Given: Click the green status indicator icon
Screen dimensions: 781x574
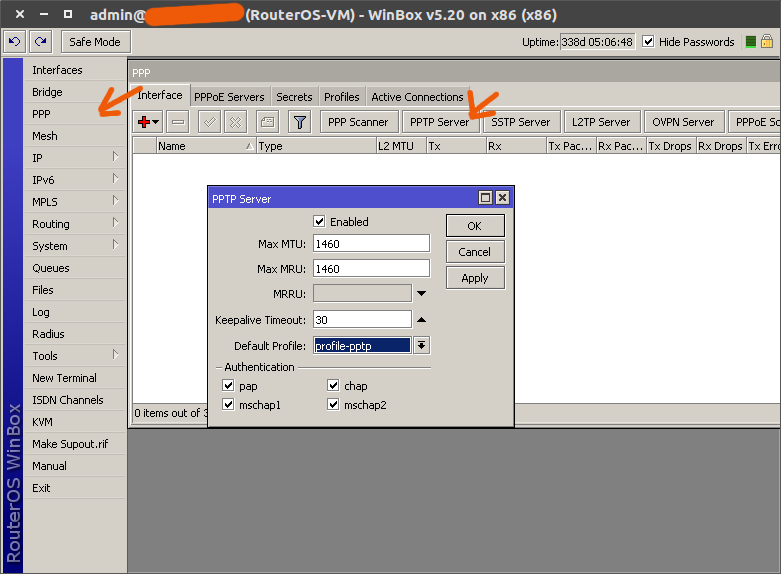Looking at the screenshot, I should click(751, 42).
